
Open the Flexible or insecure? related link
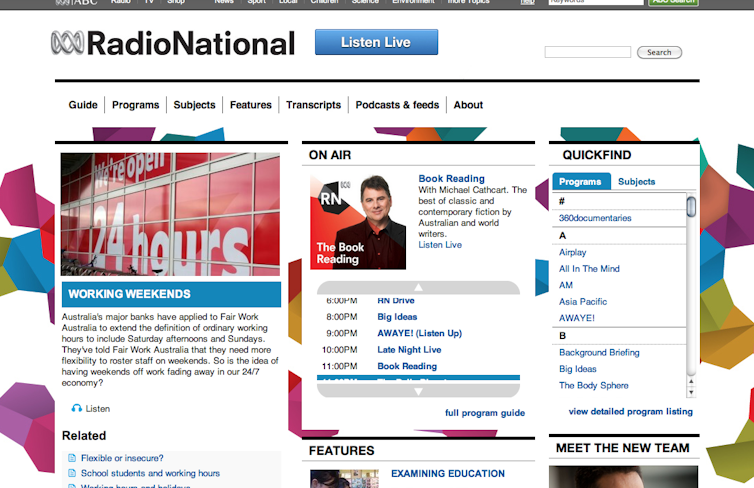pos(122,458)
